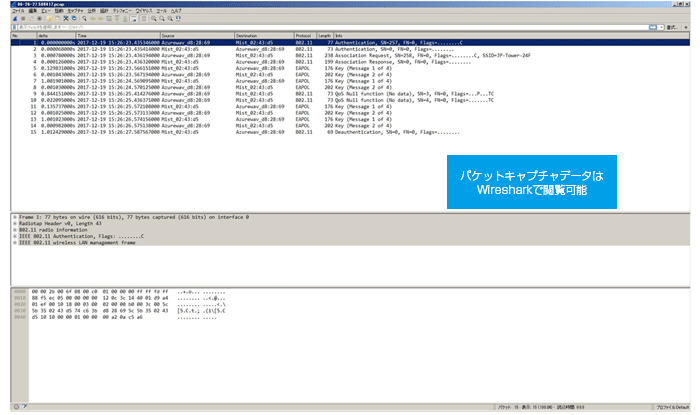This screenshot has height=415, width=700.
Task: Select packet 2 Authentication SN=0 row
Action: pyautogui.click(x=350, y=49)
